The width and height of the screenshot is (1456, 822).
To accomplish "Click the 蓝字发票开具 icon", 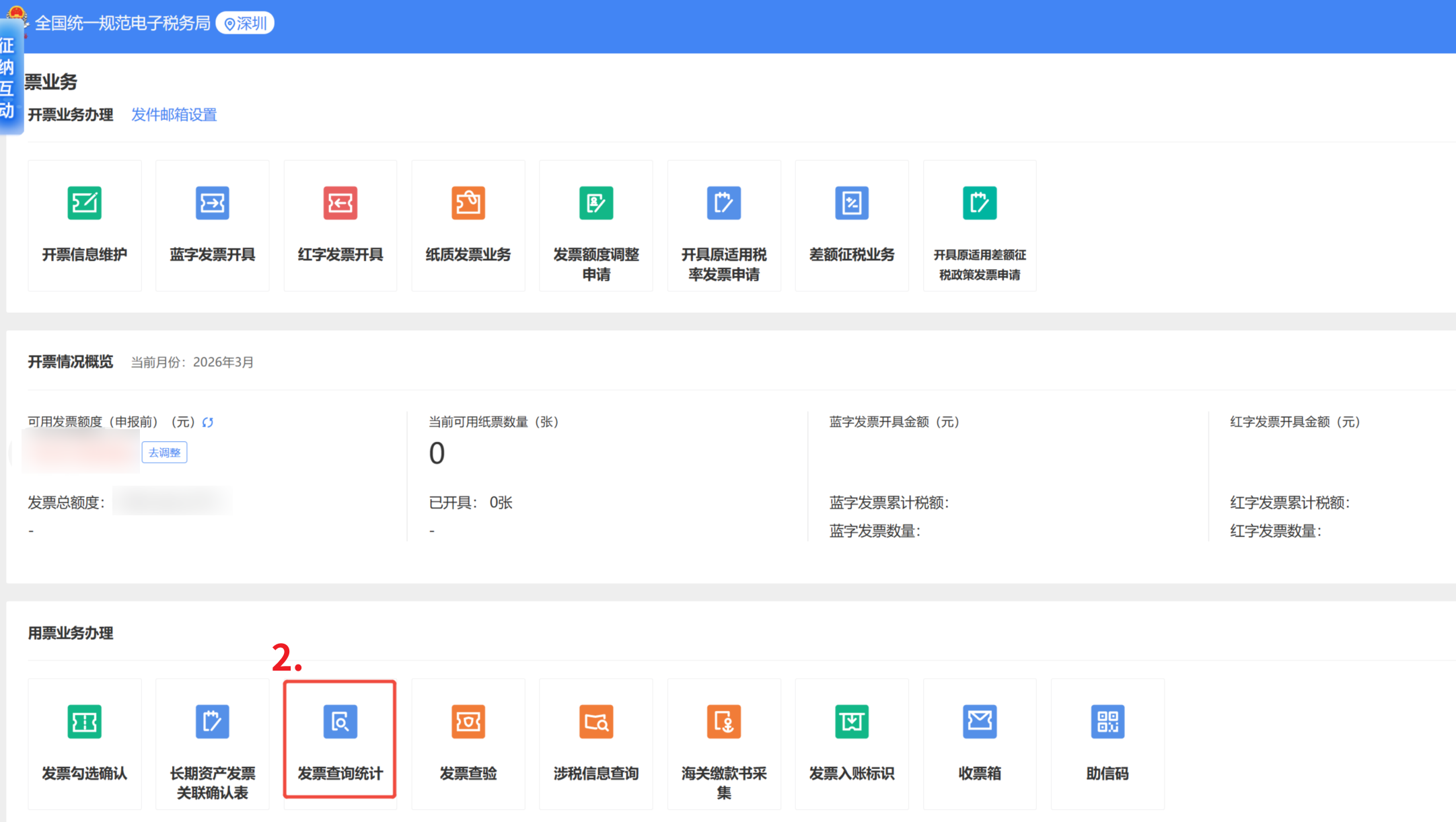I will (x=212, y=203).
